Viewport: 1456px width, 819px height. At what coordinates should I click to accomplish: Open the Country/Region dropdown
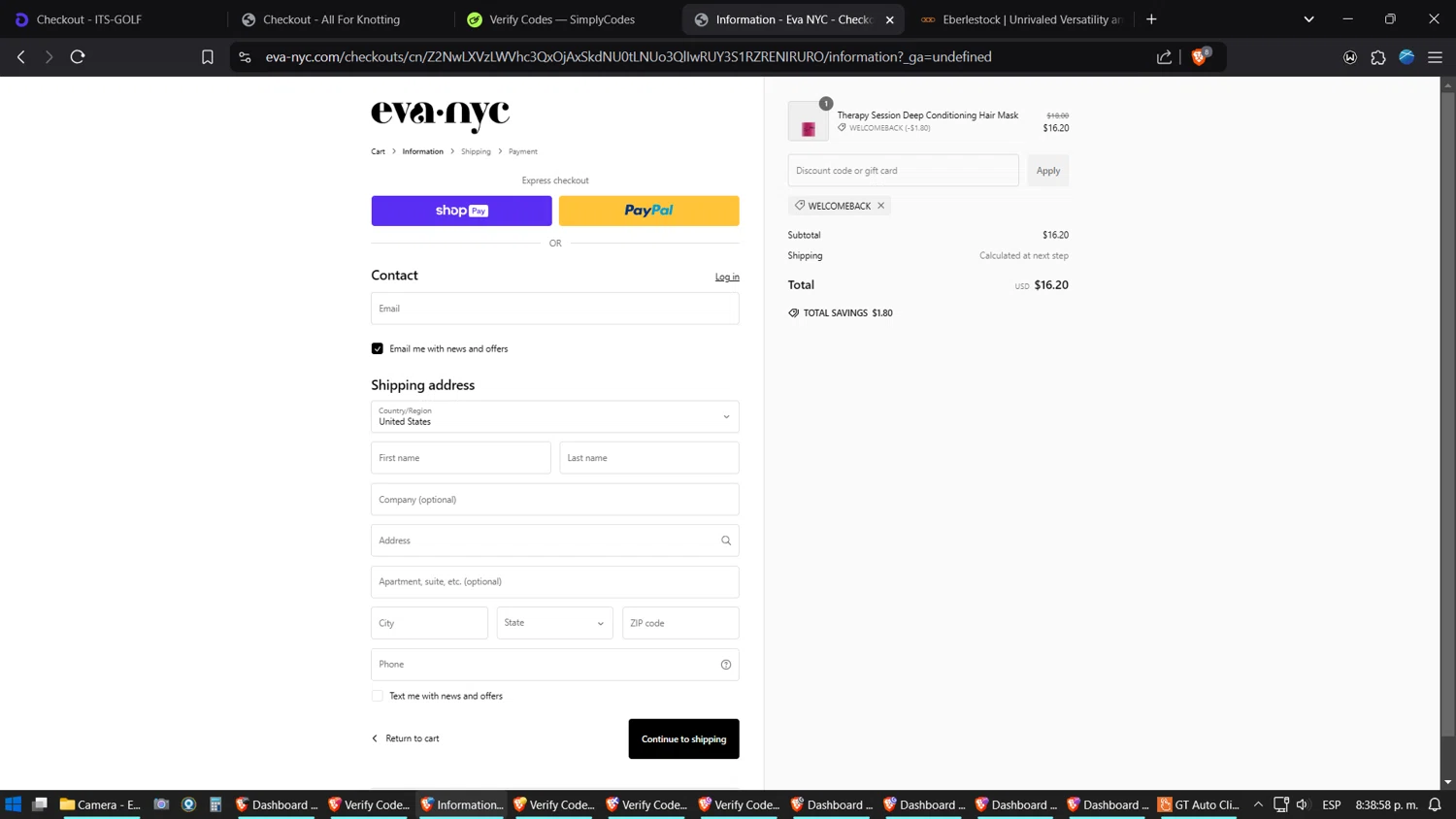554,416
